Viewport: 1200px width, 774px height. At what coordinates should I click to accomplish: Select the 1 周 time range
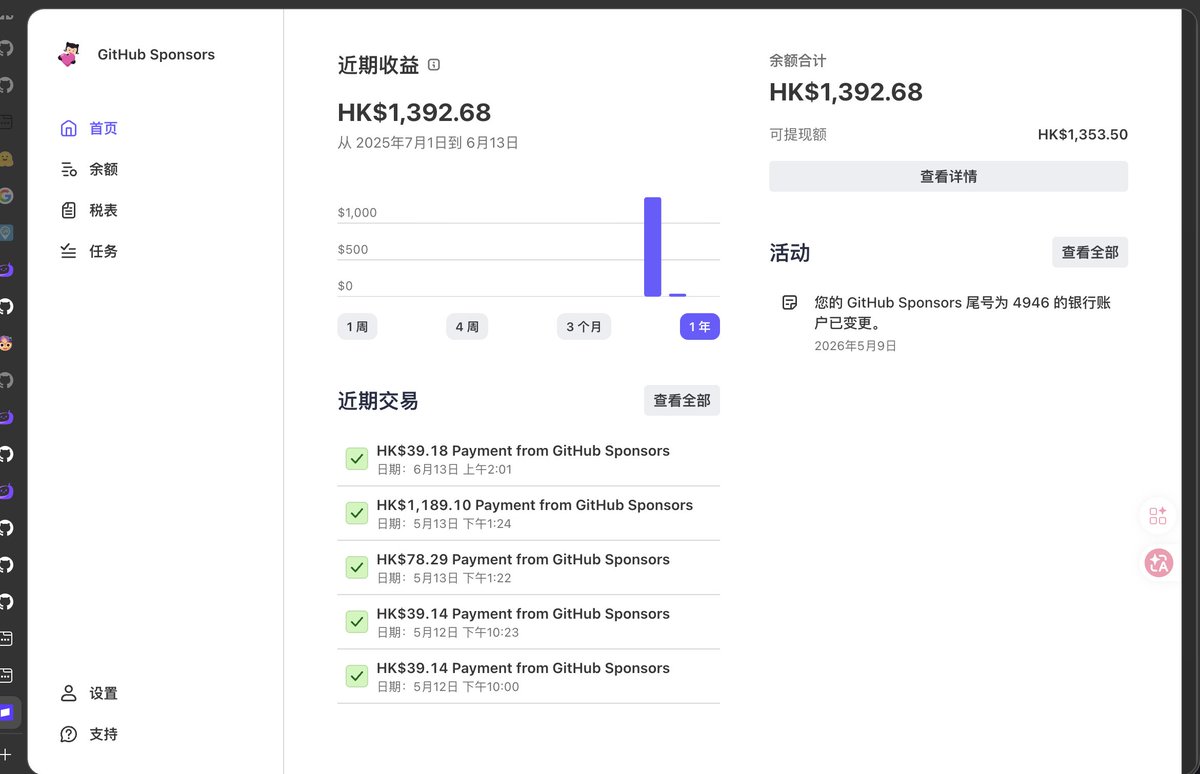click(x=357, y=327)
